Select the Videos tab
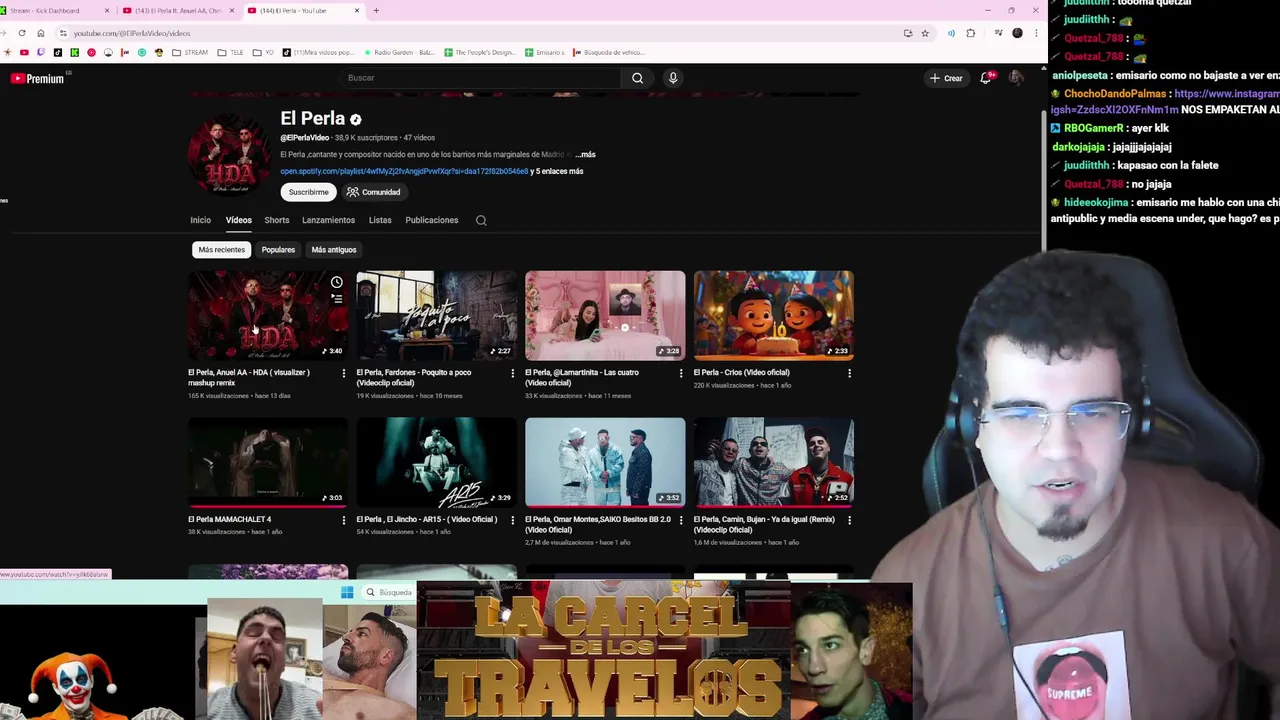The height and width of the screenshot is (720, 1280). coord(238,220)
